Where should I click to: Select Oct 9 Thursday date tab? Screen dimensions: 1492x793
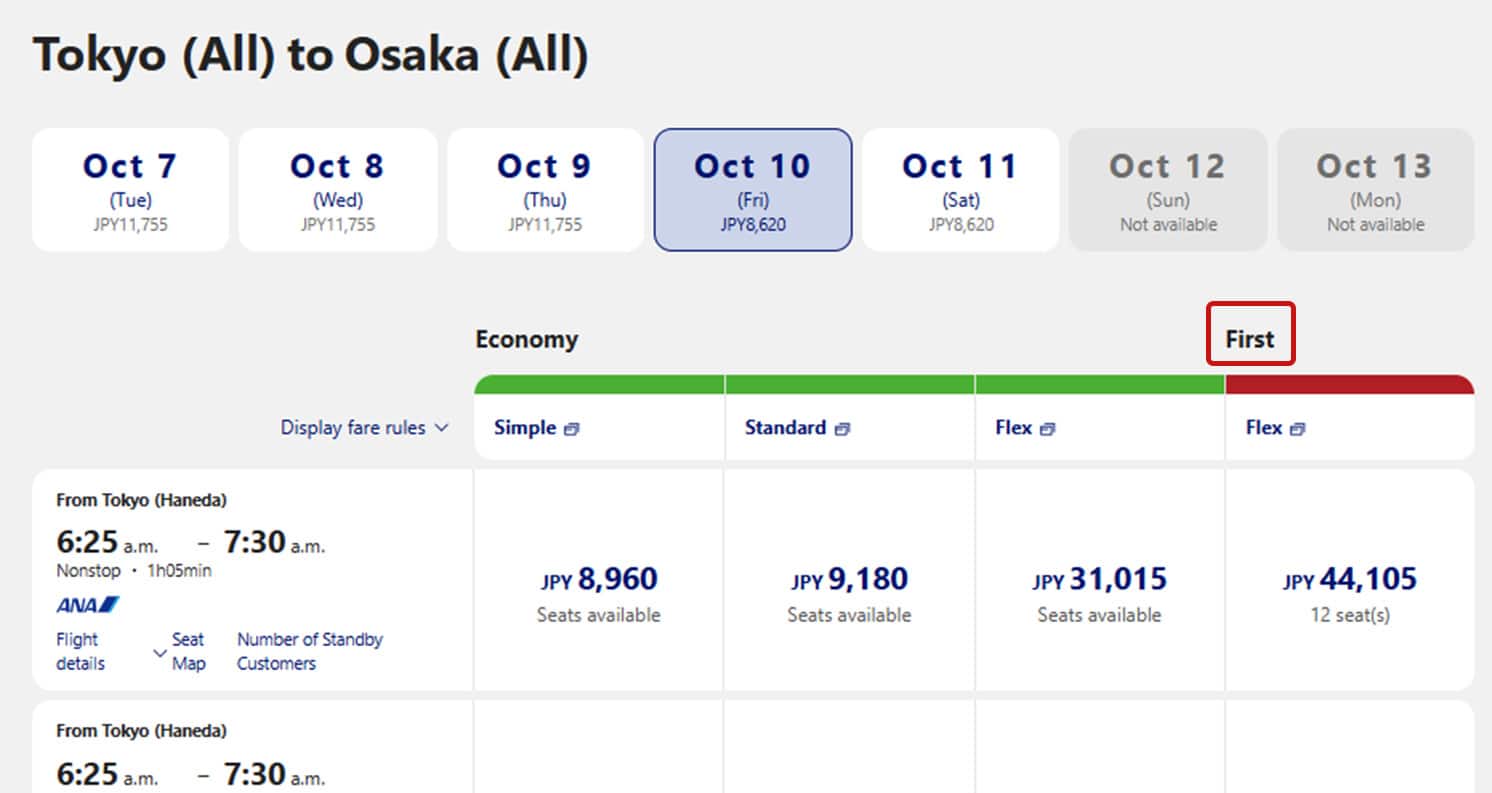545,190
